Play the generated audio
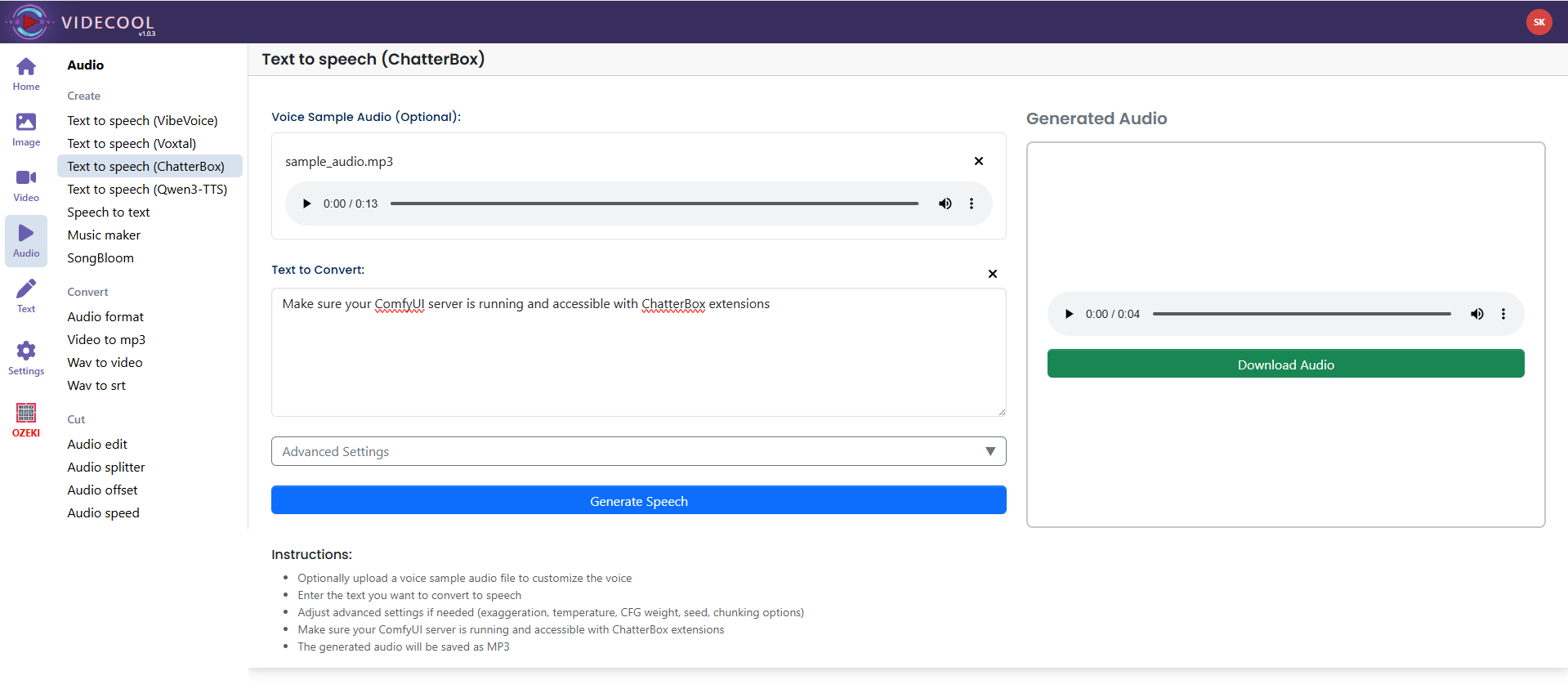Image resolution: width=1568 pixels, height=689 pixels. coord(1069,314)
